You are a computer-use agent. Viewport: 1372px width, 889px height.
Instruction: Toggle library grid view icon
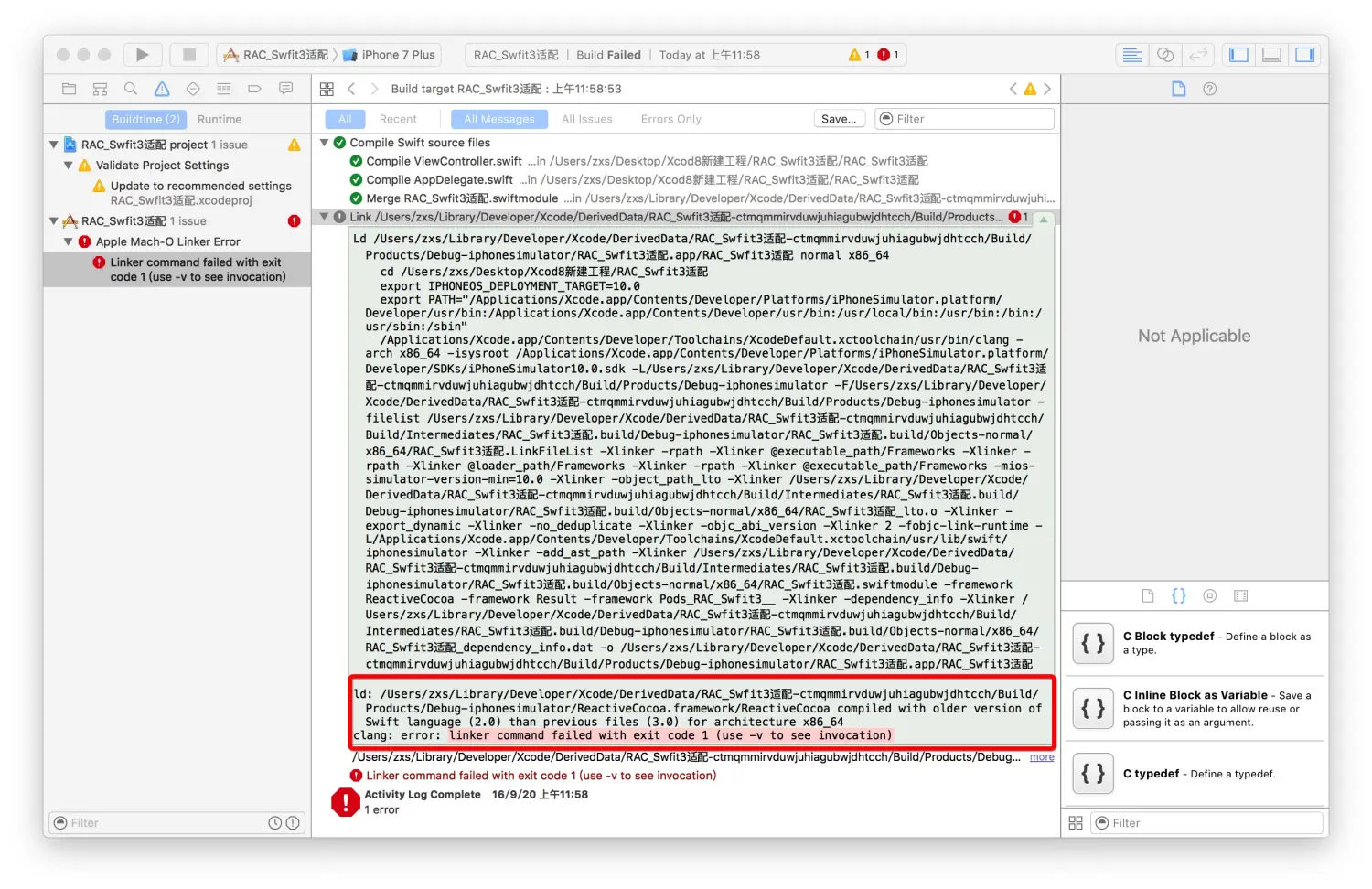coord(1076,823)
